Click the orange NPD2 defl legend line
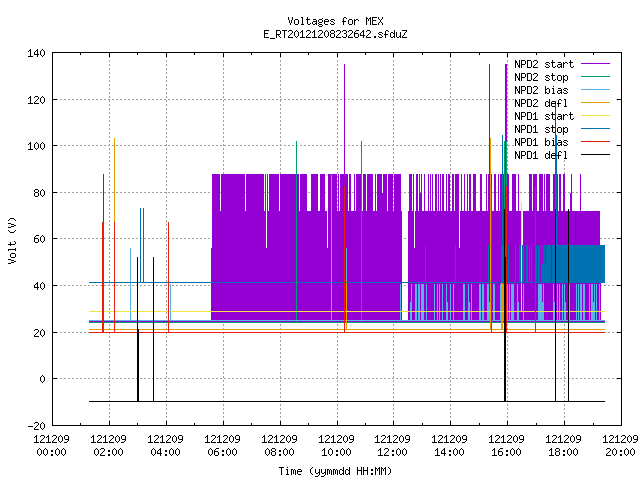Screen dimensions: 640x480 tap(595, 103)
